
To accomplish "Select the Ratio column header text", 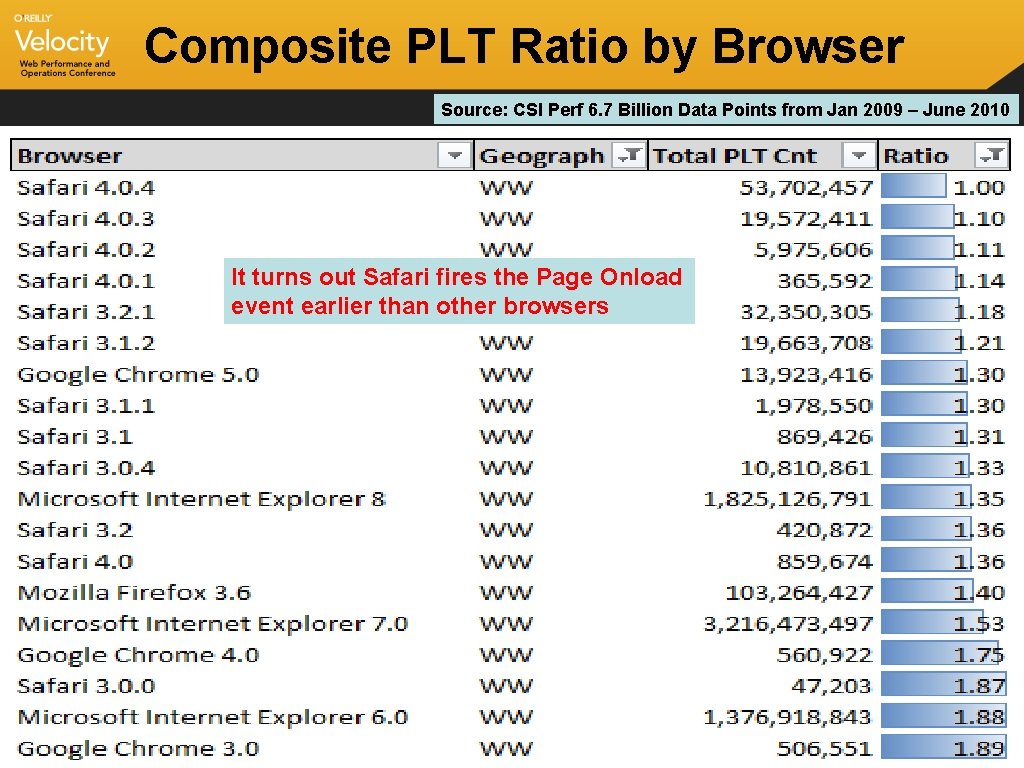I will point(916,156).
